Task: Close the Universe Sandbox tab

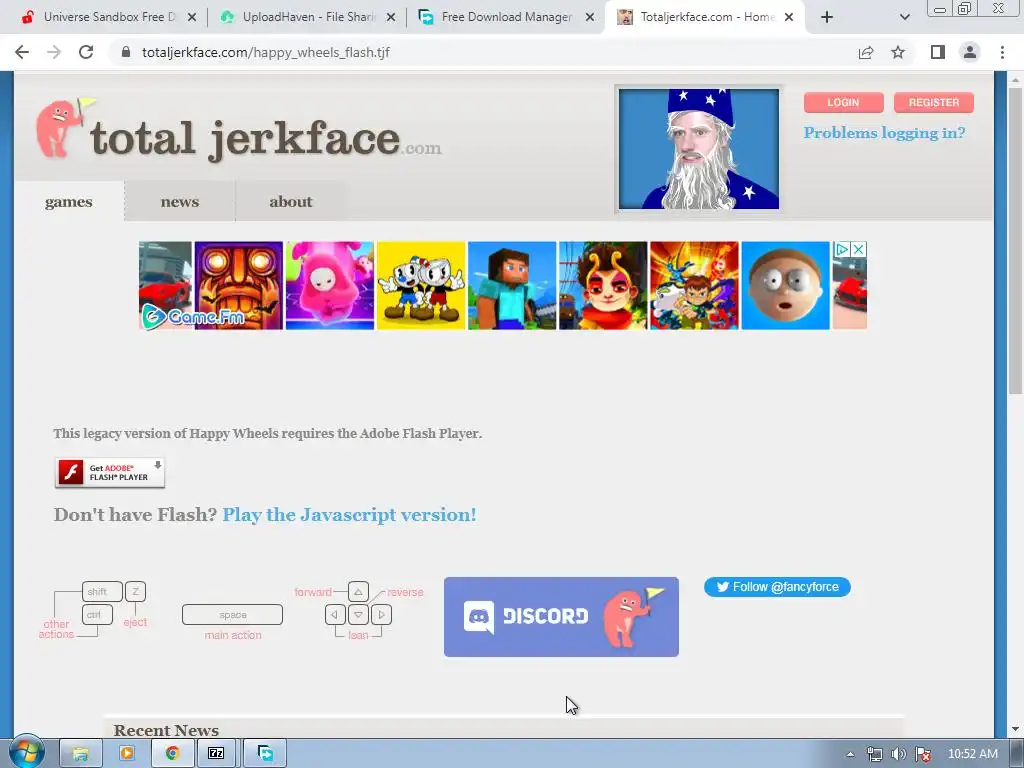Action: (x=192, y=18)
